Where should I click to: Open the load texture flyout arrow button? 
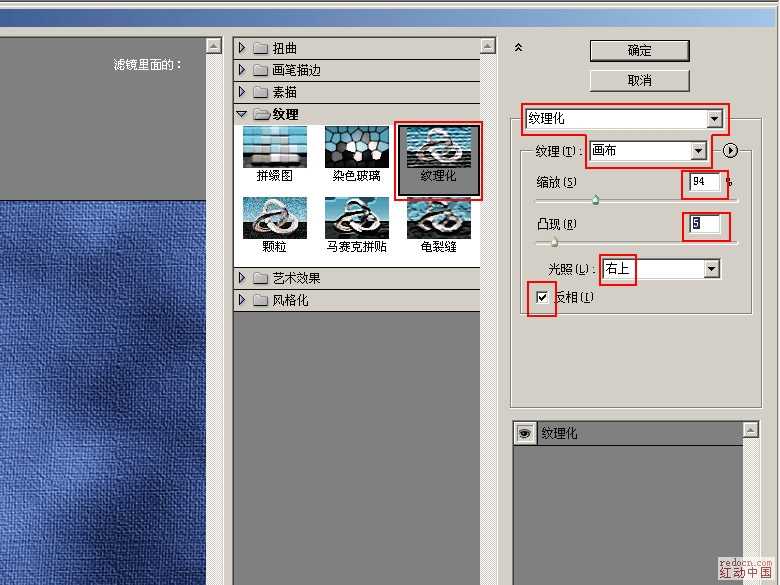730,150
